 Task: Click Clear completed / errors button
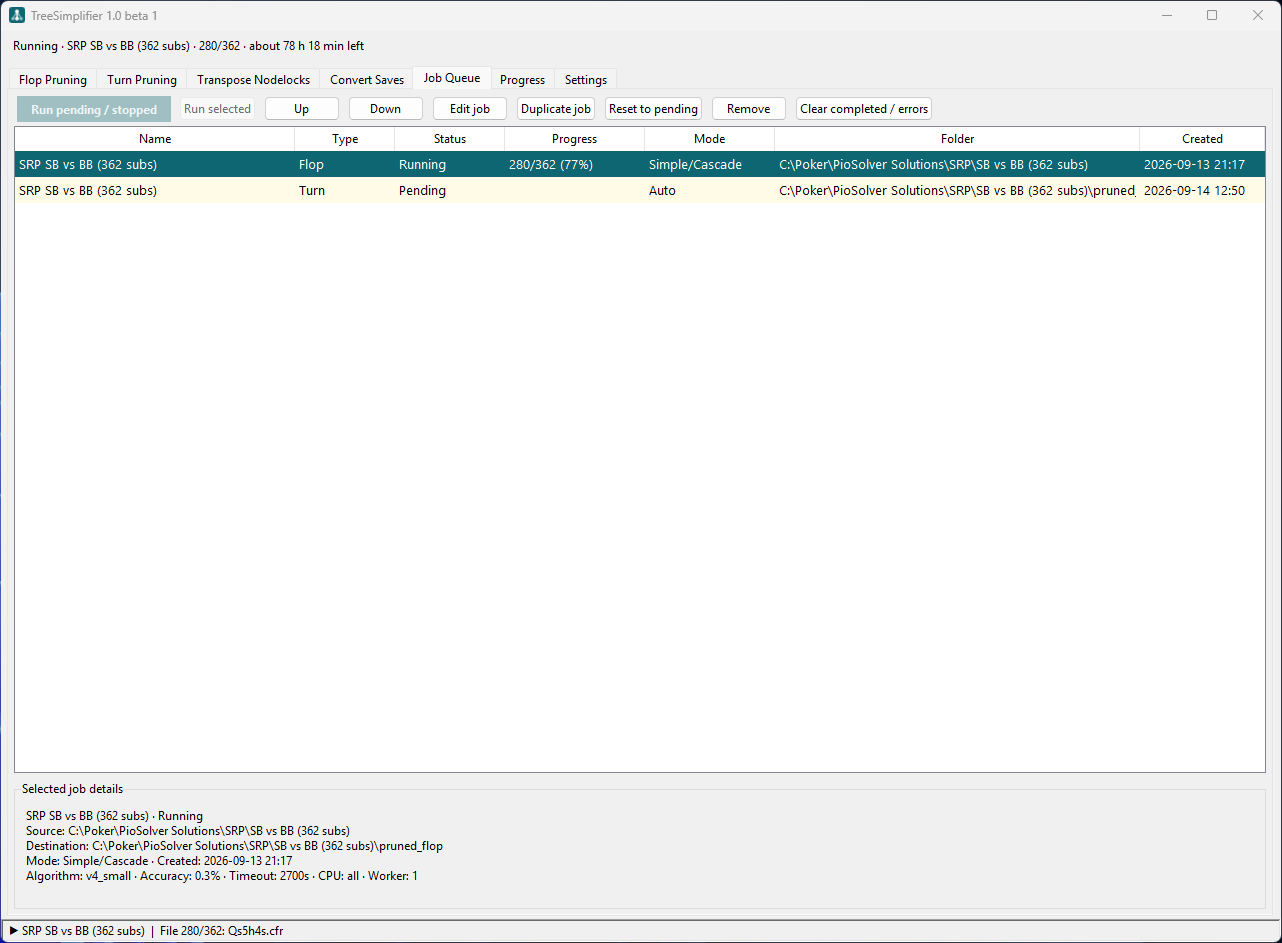(x=864, y=109)
